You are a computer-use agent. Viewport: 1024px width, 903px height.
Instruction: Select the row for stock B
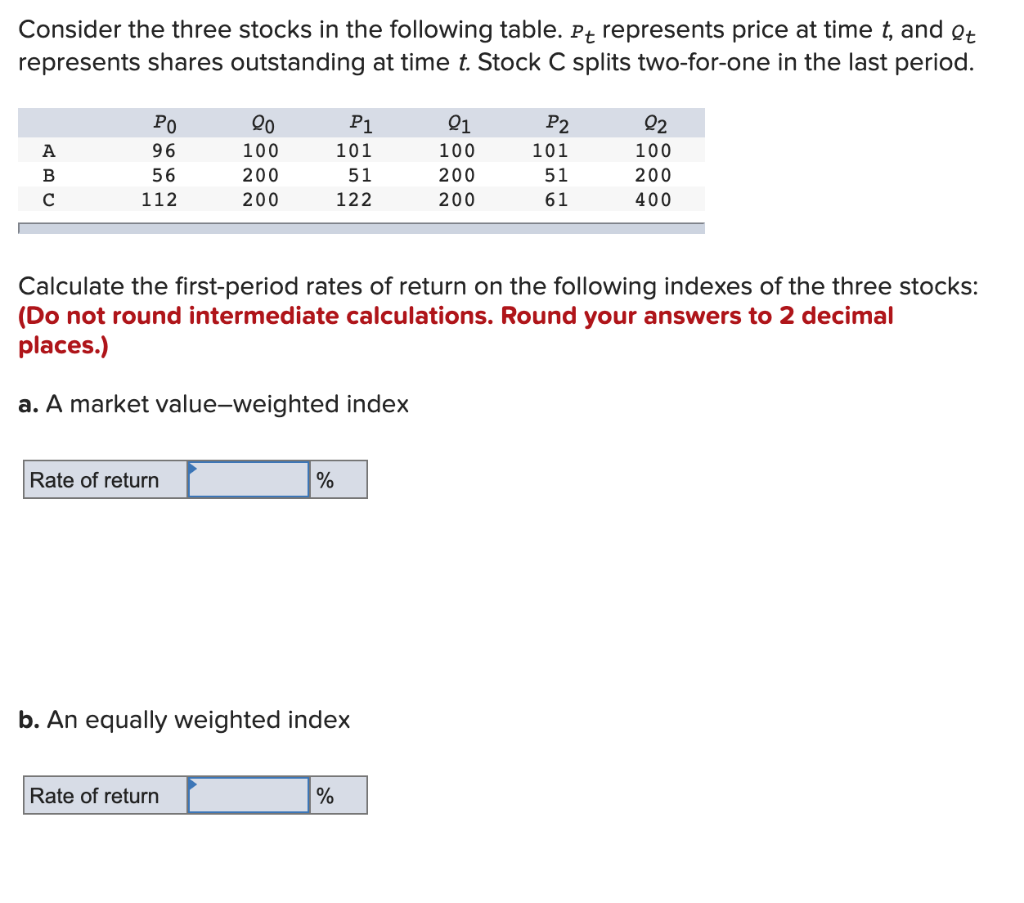click(47, 175)
